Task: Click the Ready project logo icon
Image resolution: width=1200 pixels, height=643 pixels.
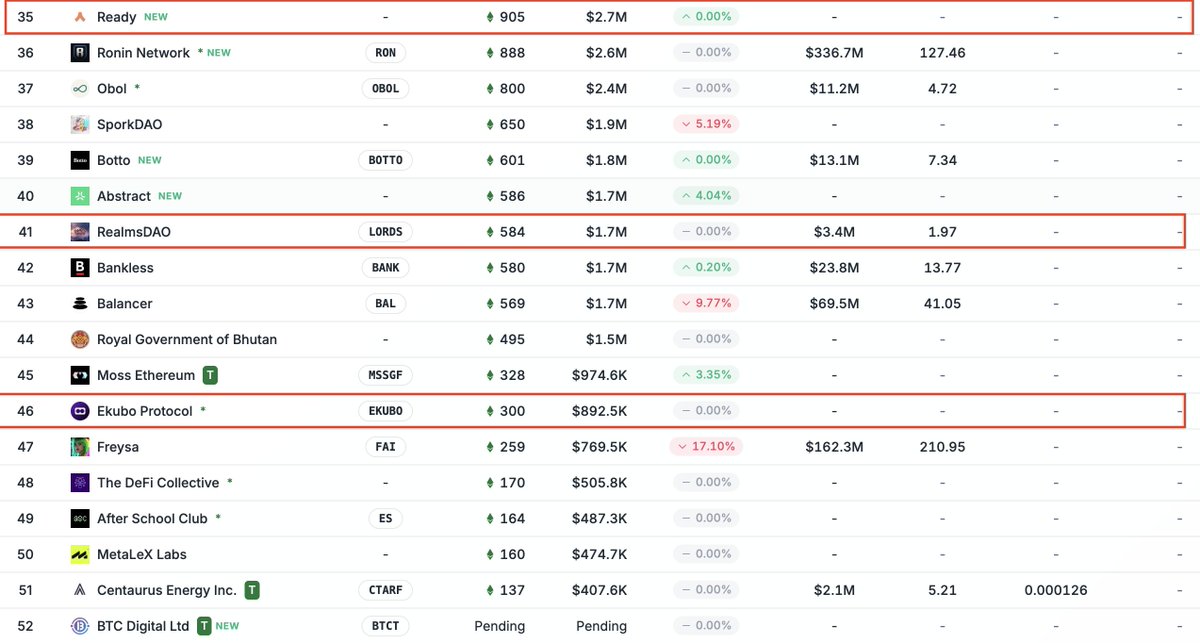Action: 80,17
